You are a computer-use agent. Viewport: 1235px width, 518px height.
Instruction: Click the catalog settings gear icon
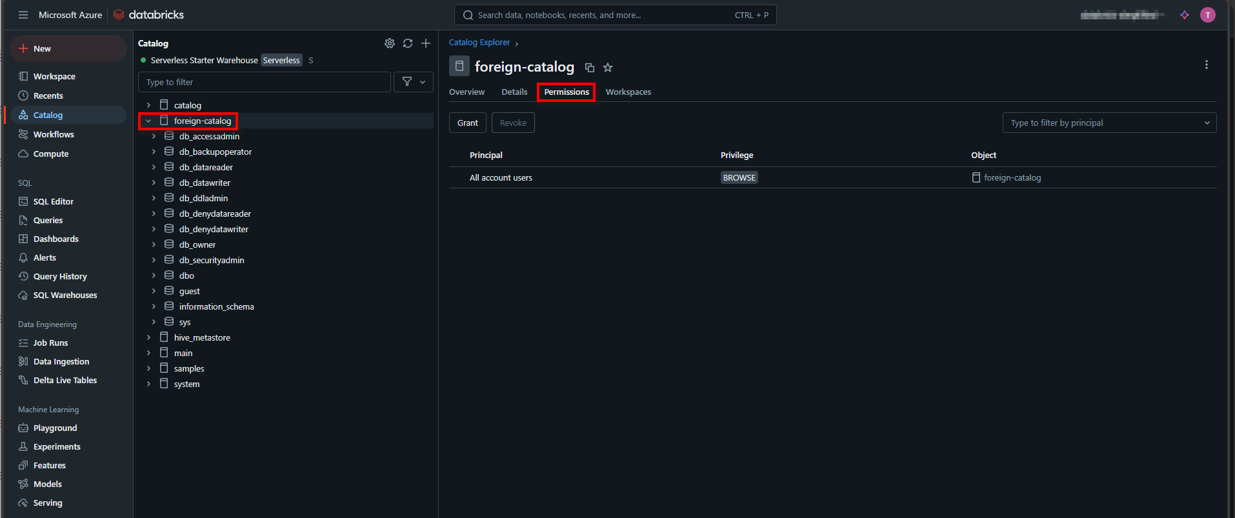click(x=389, y=44)
